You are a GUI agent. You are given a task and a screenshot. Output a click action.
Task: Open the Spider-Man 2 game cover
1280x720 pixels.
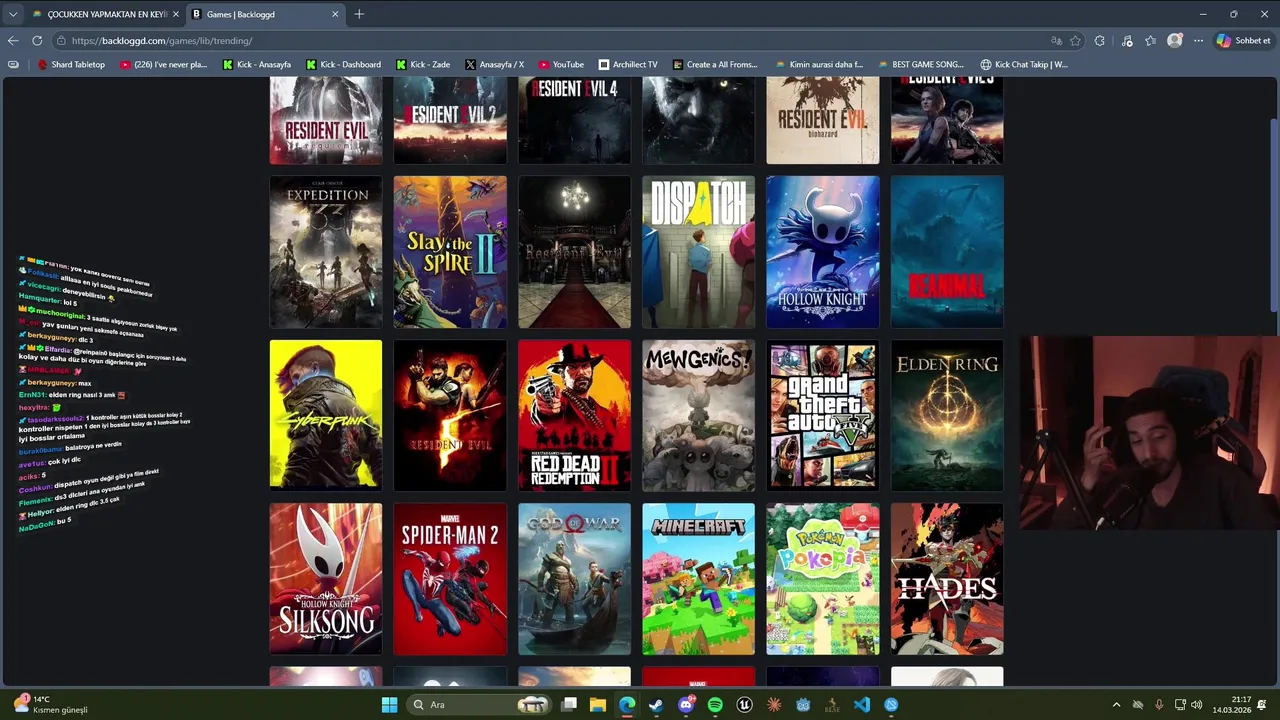tap(450, 579)
